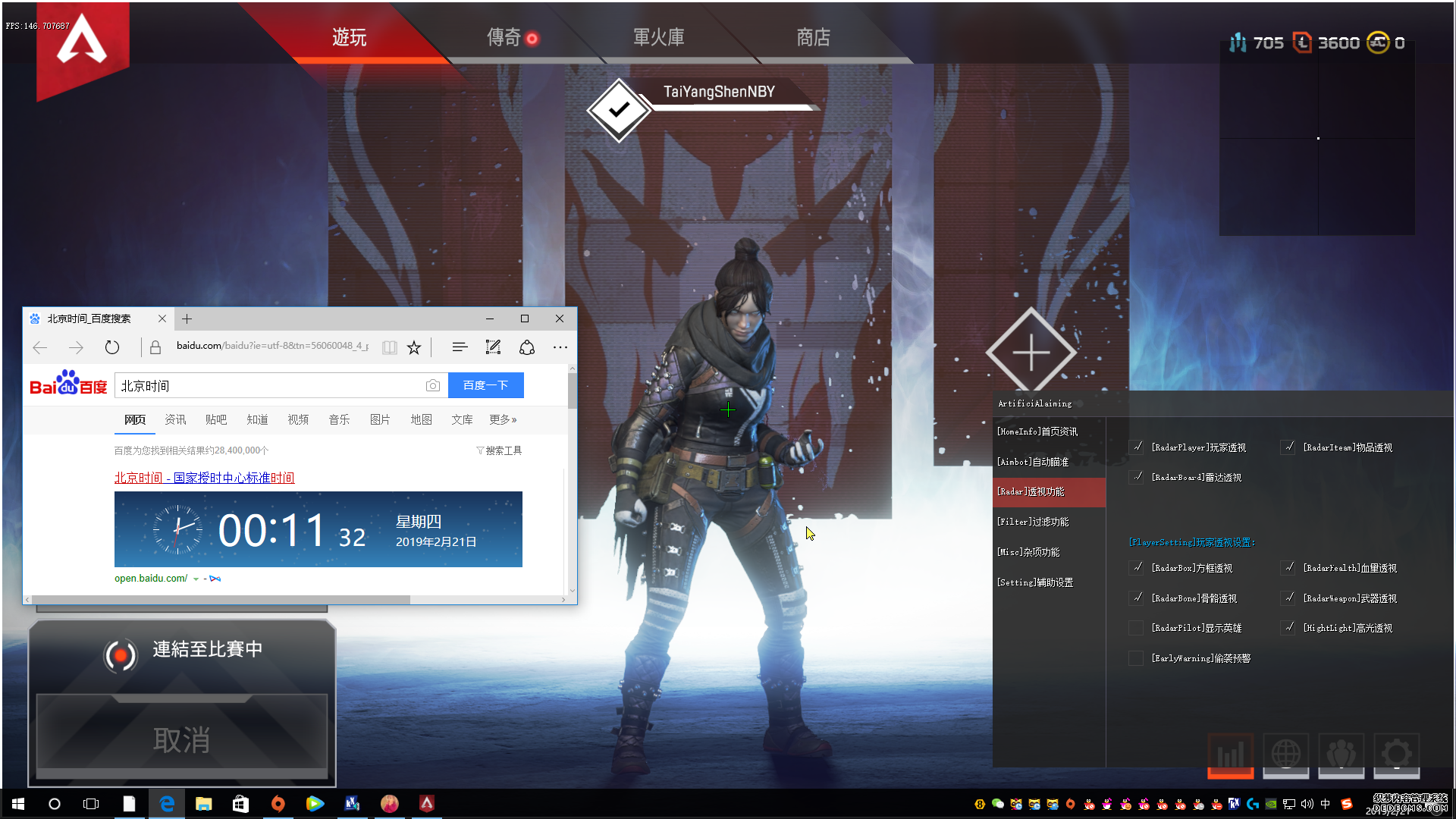Click the browser horizontal scrollbar
This screenshot has width=1456, height=819.
221,599
